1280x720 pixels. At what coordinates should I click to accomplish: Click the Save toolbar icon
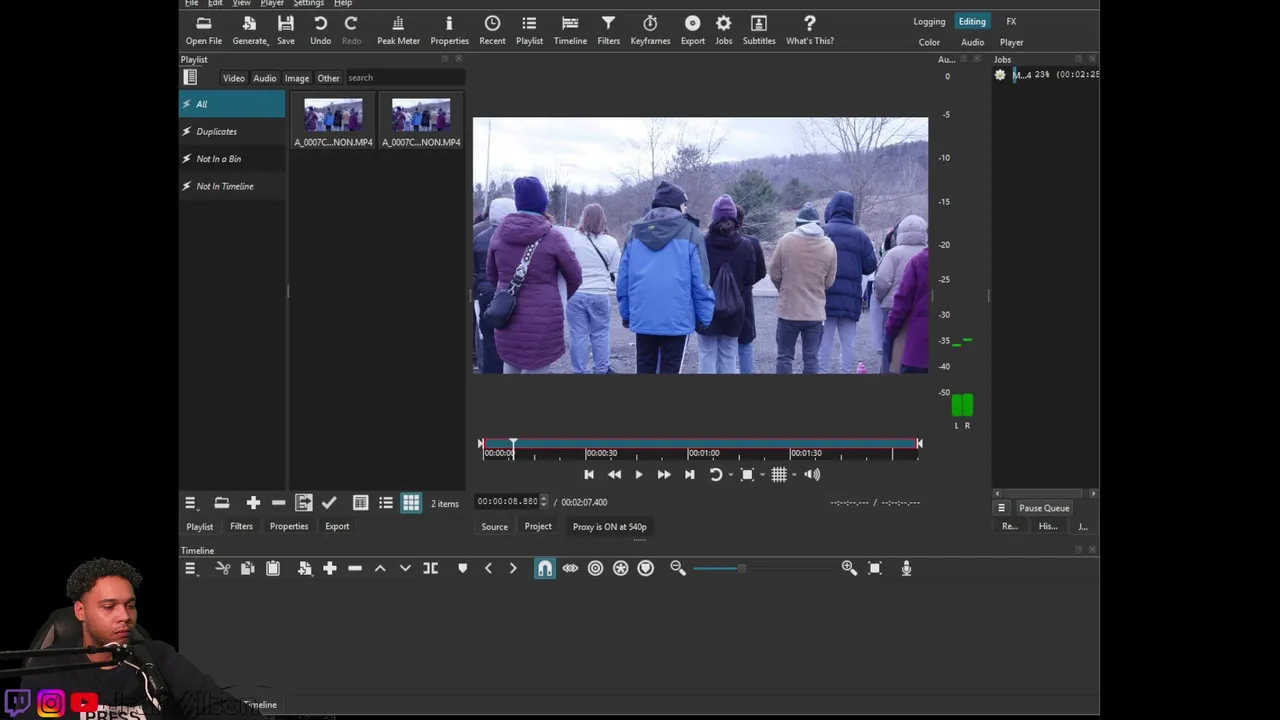[286, 30]
